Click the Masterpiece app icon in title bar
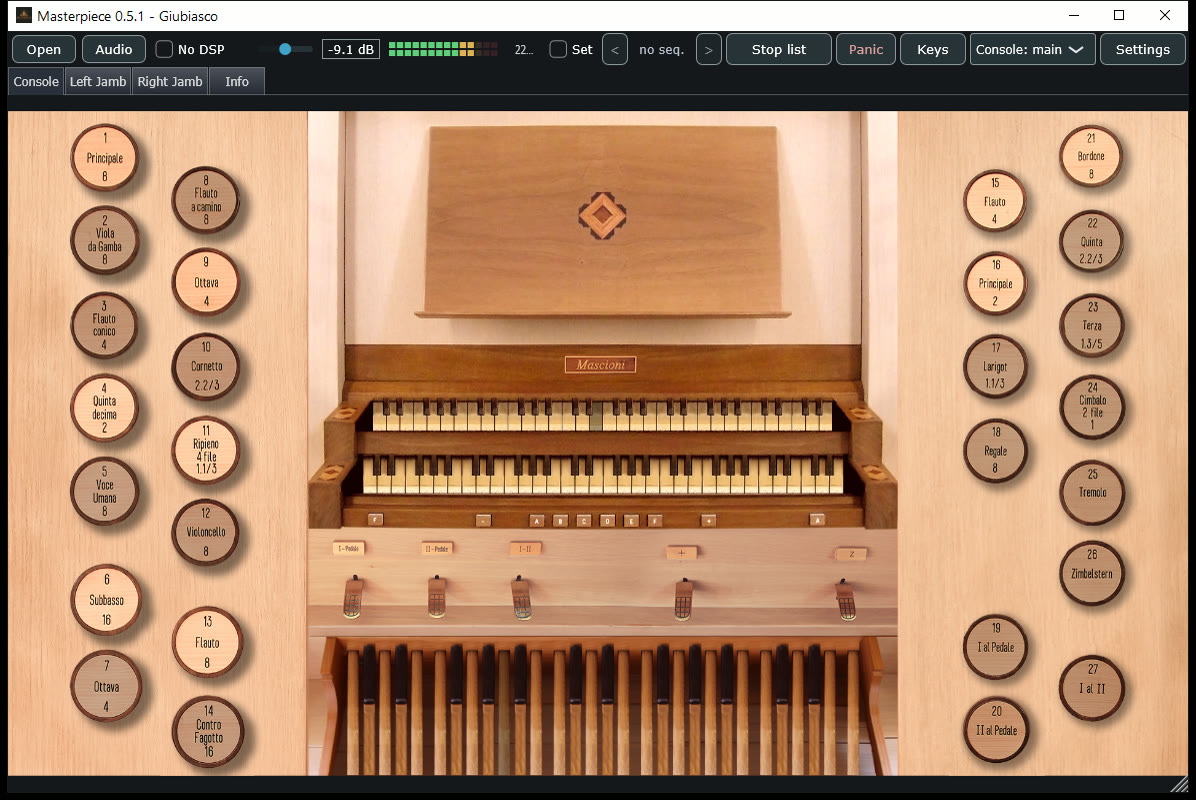Image resolution: width=1196 pixels, height=800 pixels. pyautogui.click(x=24, y=15)
